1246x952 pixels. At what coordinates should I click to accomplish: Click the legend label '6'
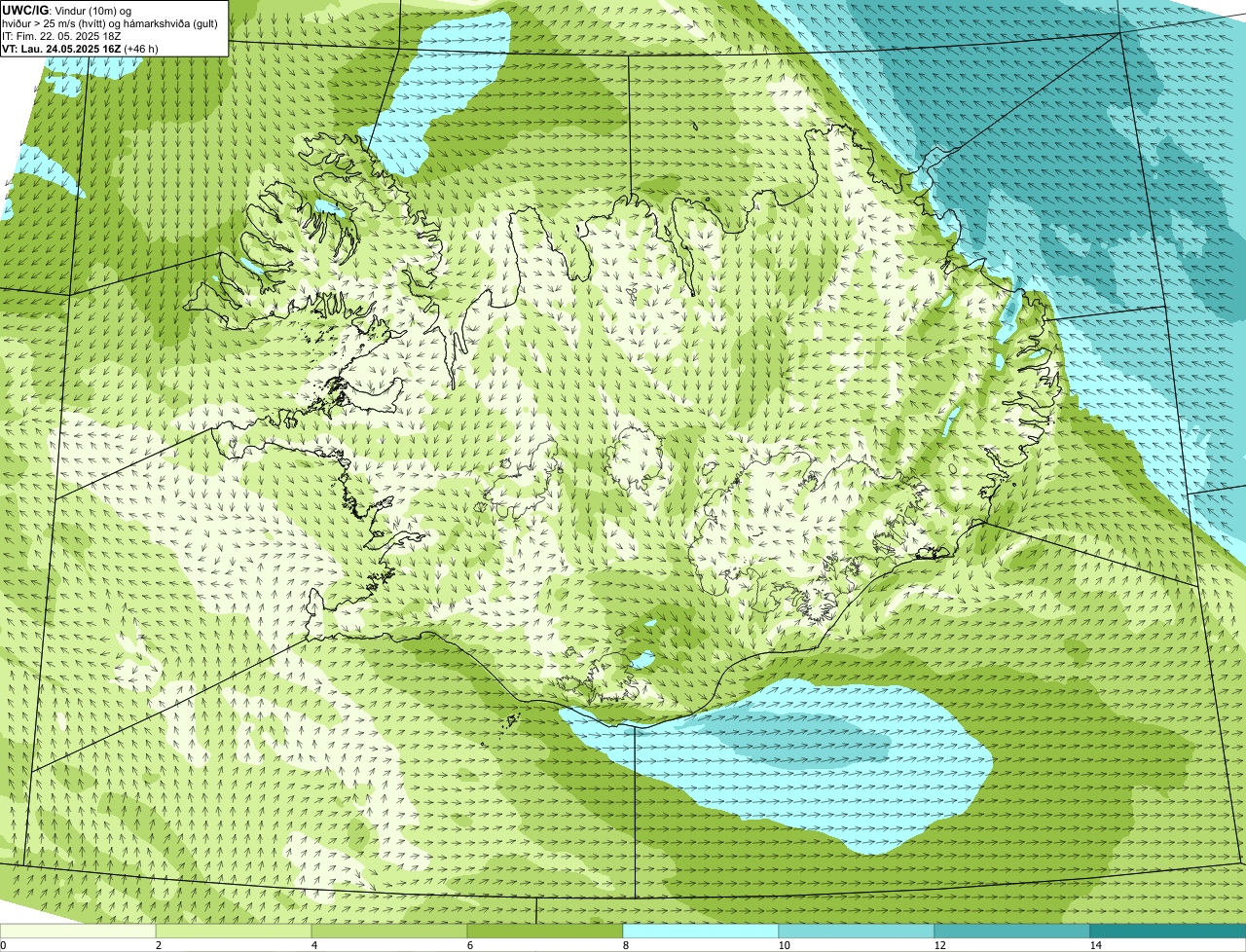469,945
